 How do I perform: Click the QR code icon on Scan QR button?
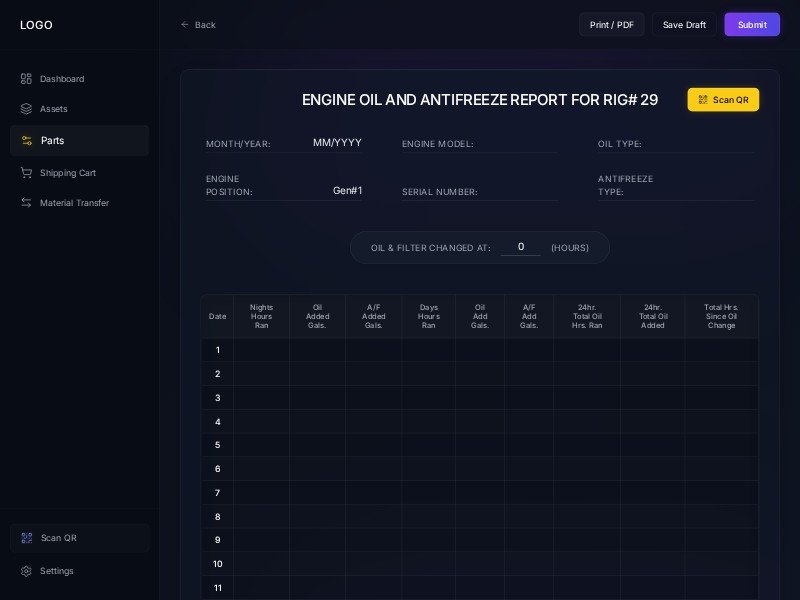(x=703, y=99)
